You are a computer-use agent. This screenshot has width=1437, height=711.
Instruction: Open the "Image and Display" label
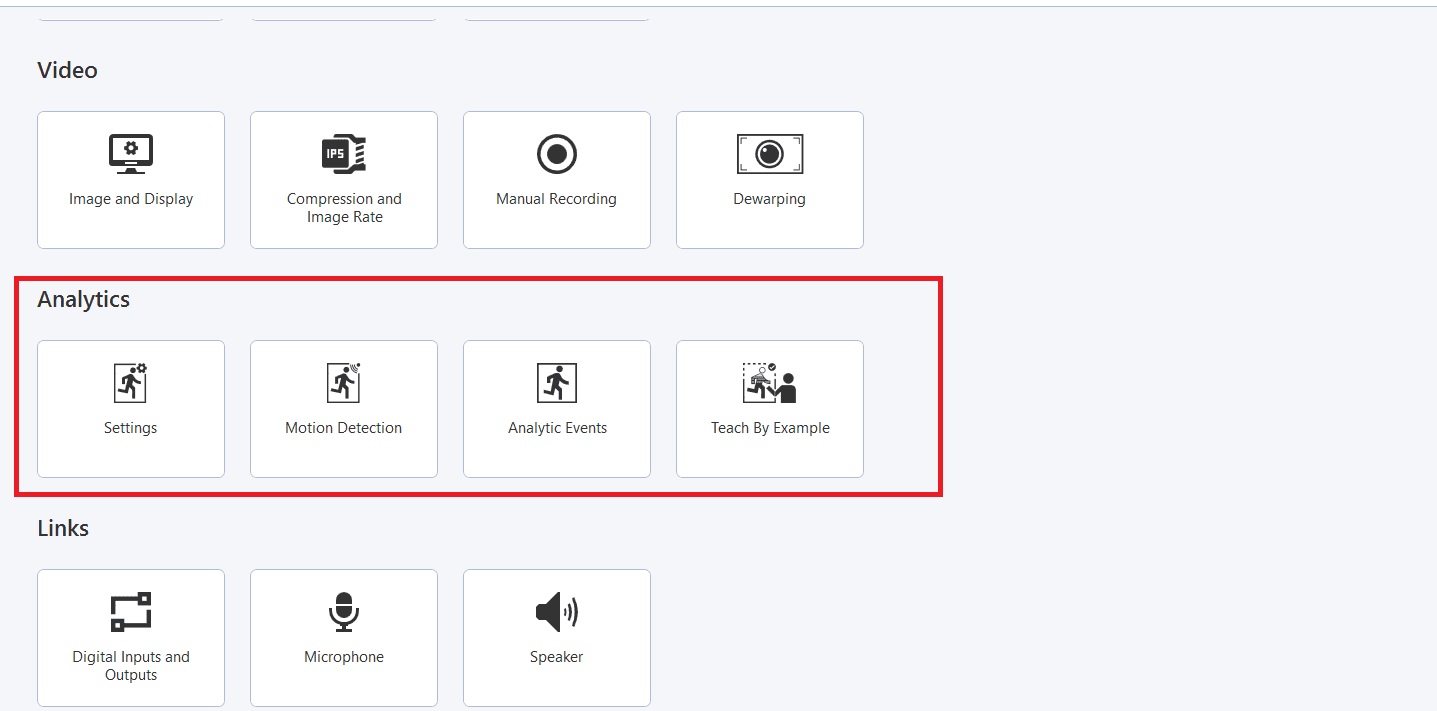[x=131, y=199]
